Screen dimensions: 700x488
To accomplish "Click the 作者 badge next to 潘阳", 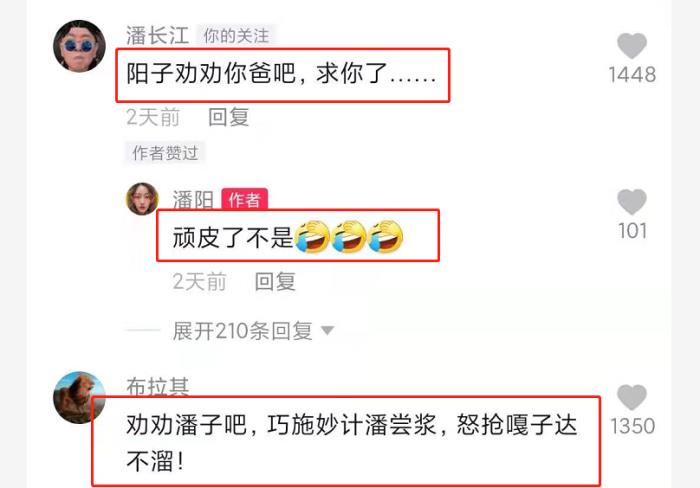I will pyautogui.click(x=245, y=199).
